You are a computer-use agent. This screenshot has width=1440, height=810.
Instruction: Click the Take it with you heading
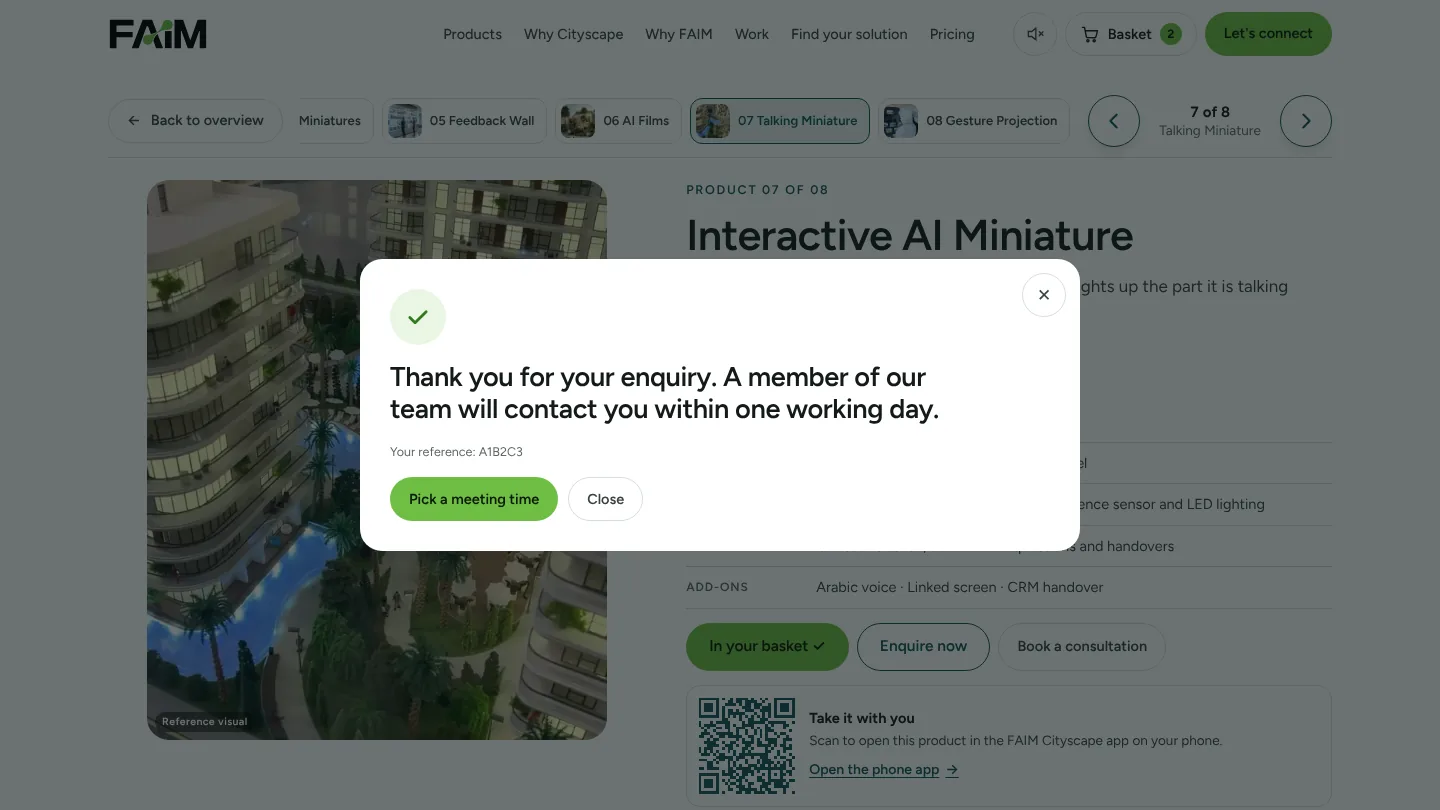862,718
